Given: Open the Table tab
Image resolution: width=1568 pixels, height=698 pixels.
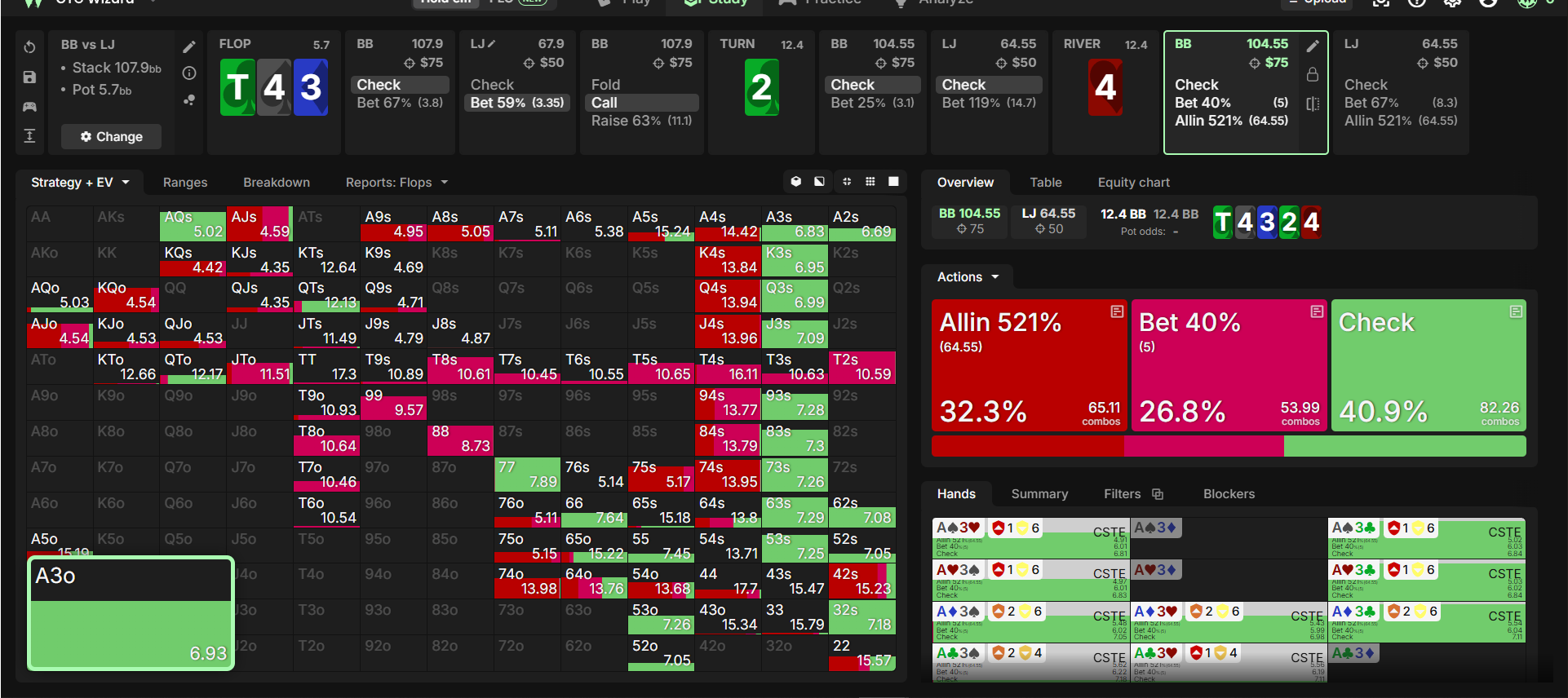Looking at the screenshot, I should point(1046,183).
